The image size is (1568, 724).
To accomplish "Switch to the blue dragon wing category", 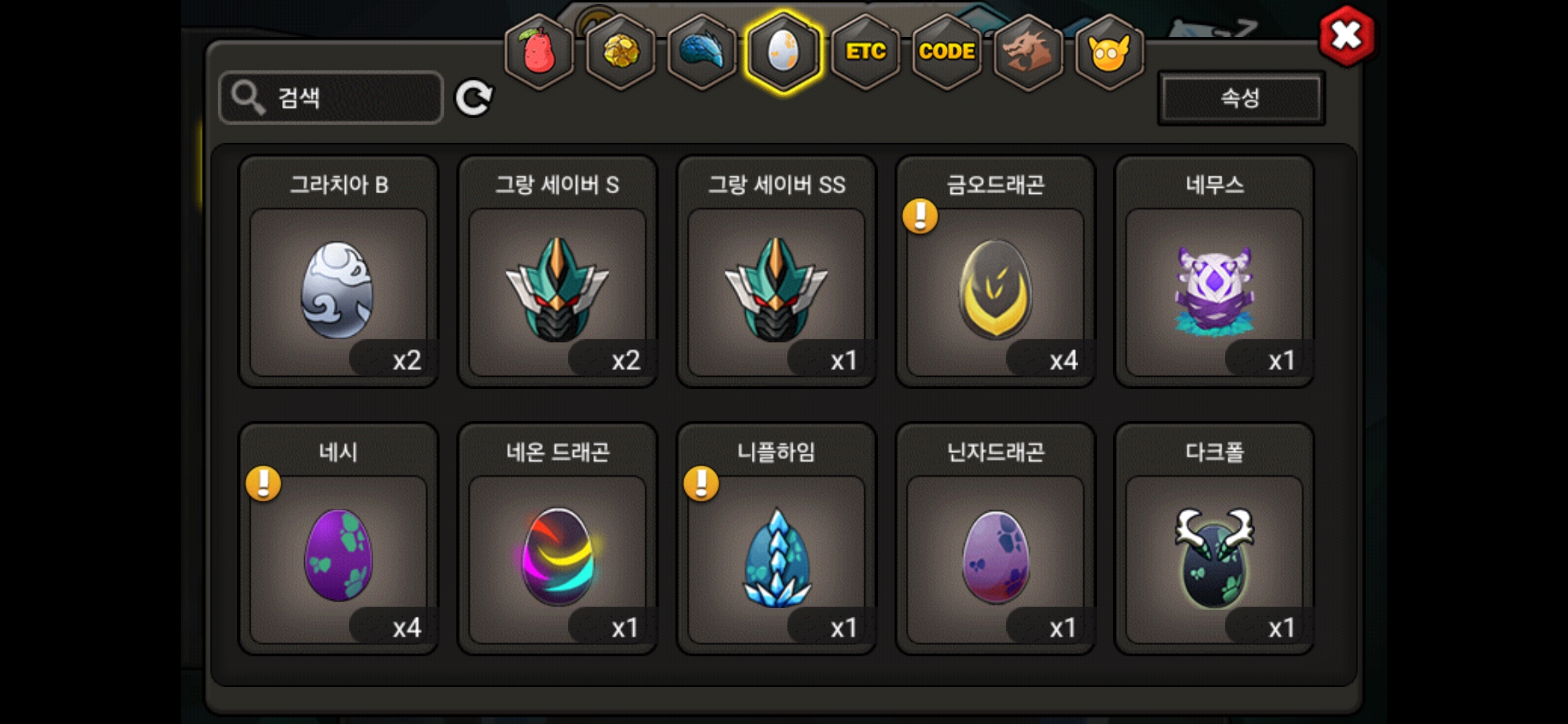I will (x=702, y=52).
